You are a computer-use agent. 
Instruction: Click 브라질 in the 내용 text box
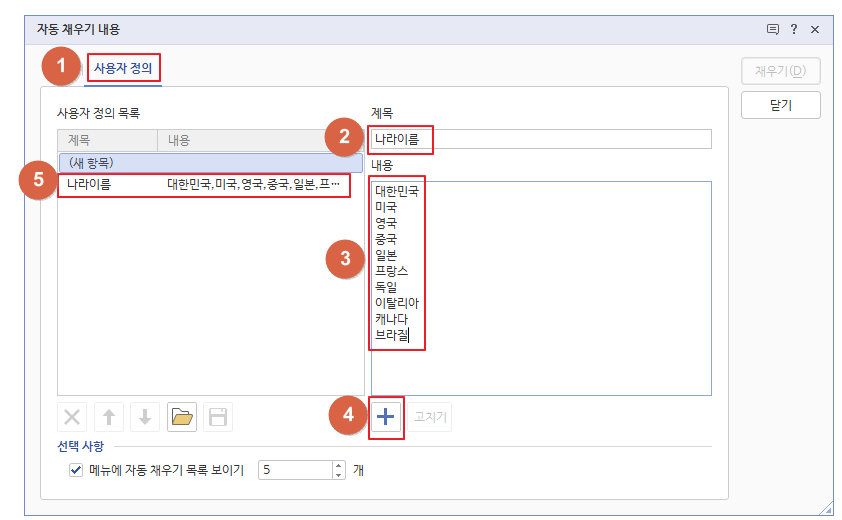tap(391, 335)
